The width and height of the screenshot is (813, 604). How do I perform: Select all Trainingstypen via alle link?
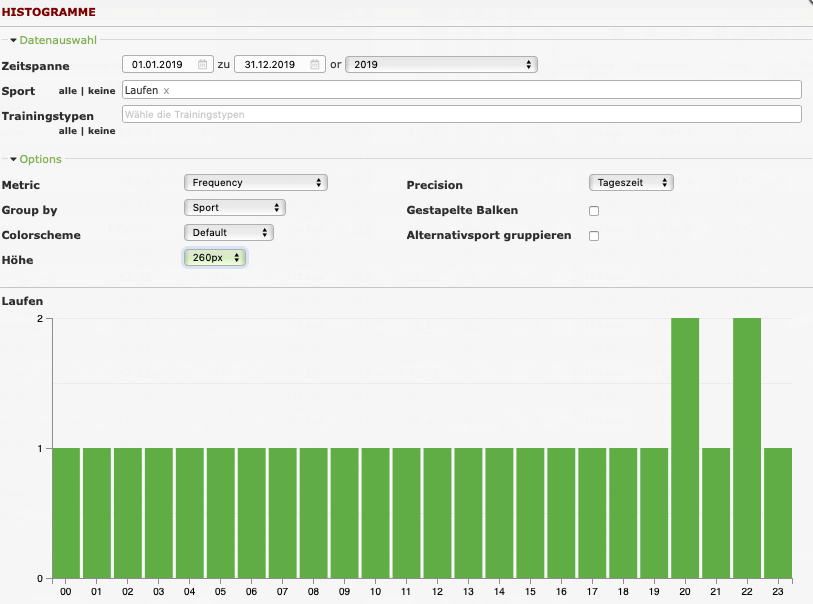tap(67, 131)
